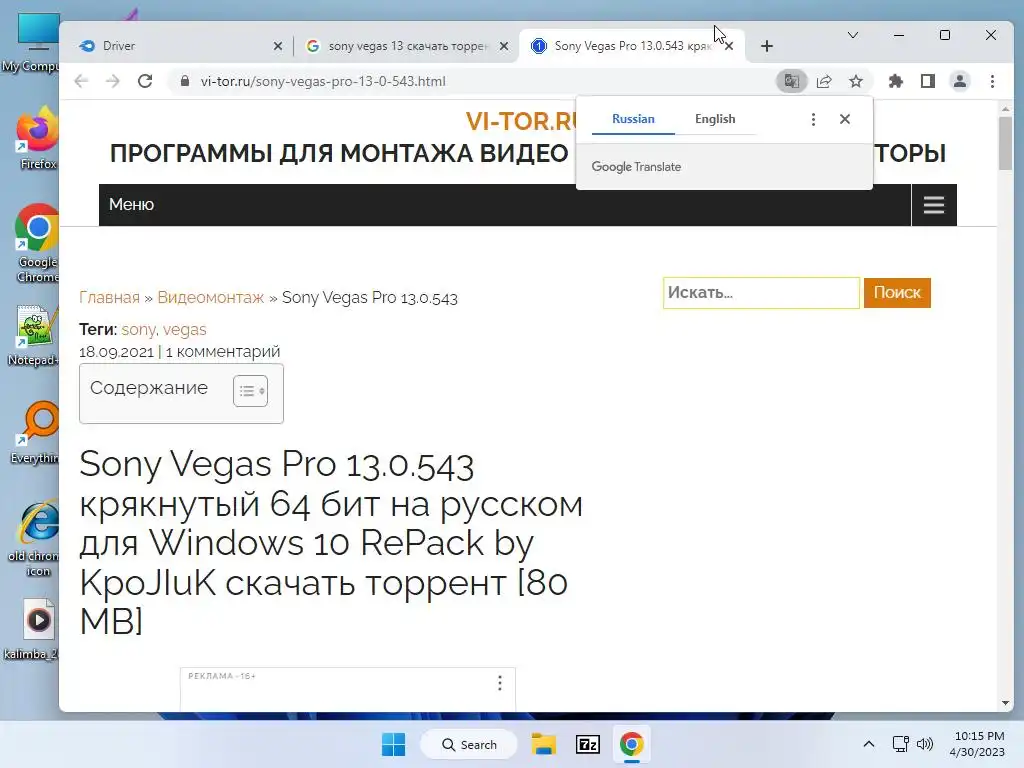Screen dimensions: 1024x768
Task: Open the hamburger menu icon on site
Action: click(x=934, y=205)
